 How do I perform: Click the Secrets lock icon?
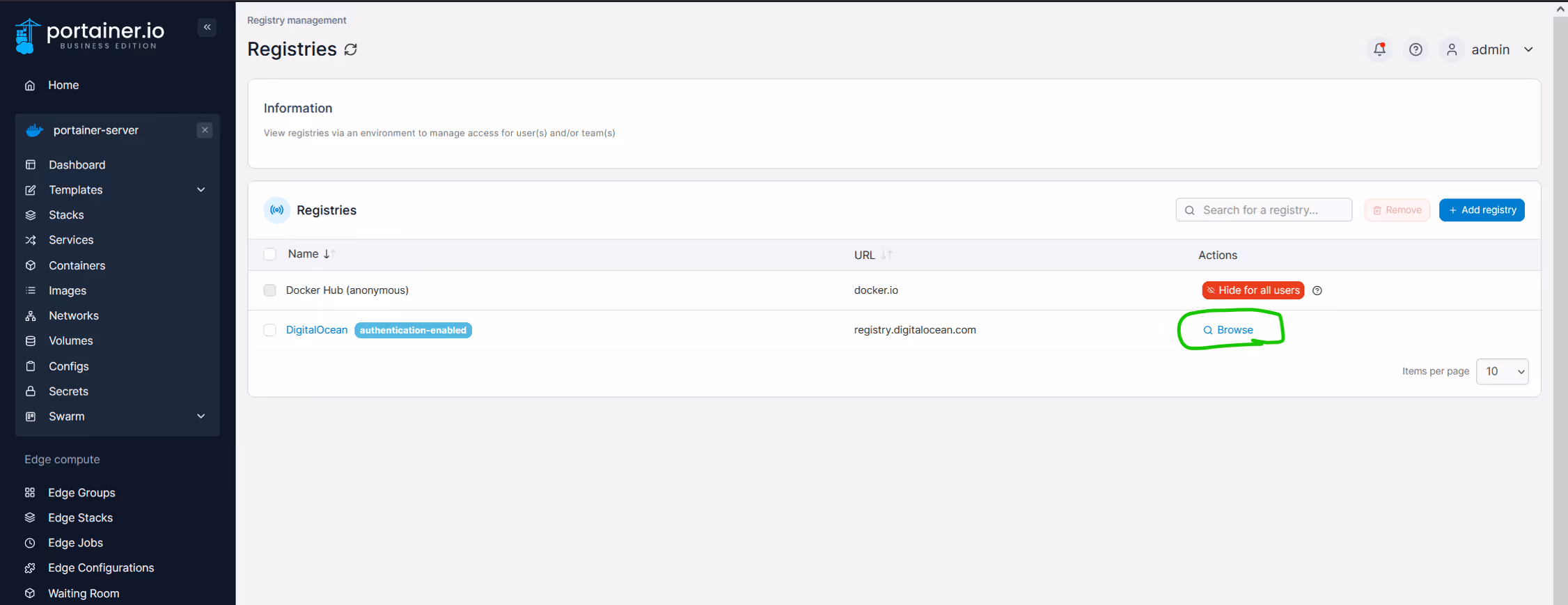tap(31, 391)
